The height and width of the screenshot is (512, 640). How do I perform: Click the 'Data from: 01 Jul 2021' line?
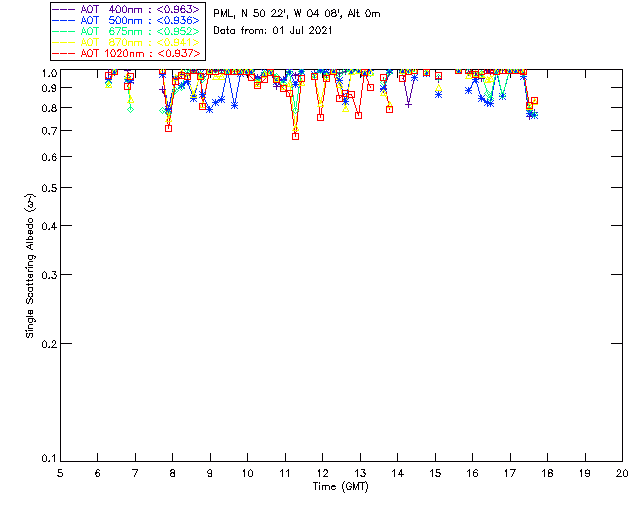click(x=273, y=31)
